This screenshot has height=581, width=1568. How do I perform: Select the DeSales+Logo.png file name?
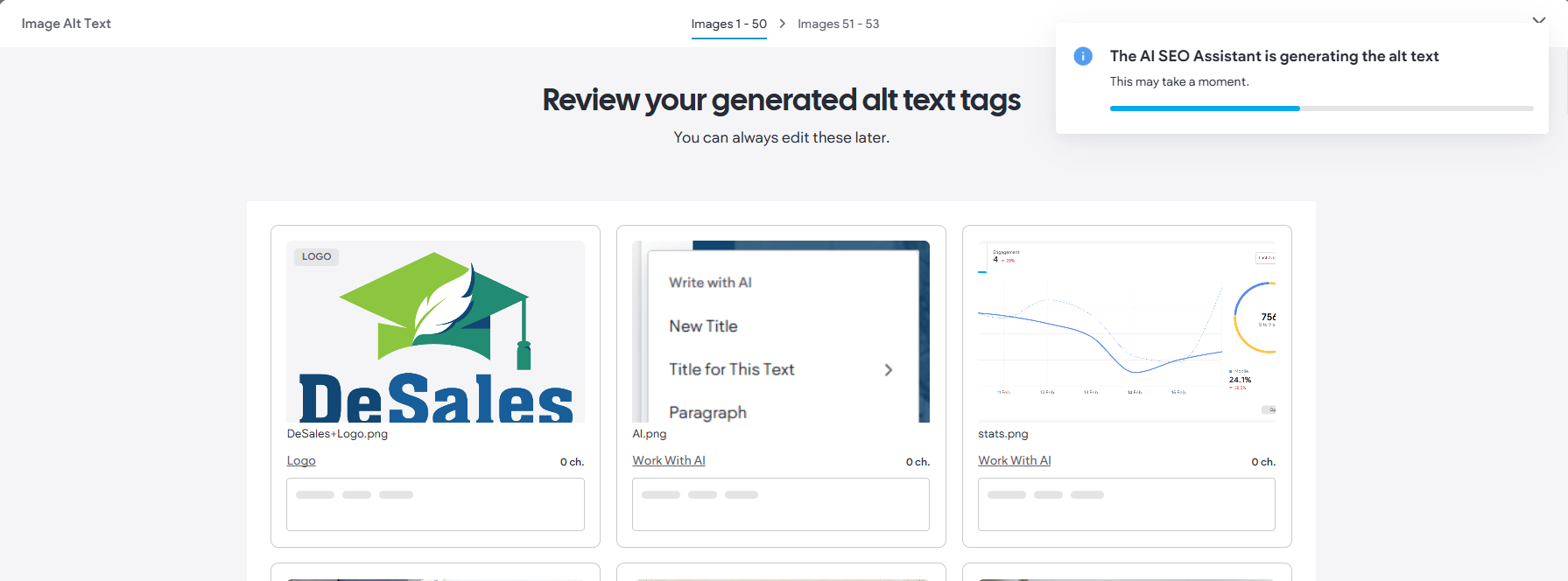click(337, 434)
